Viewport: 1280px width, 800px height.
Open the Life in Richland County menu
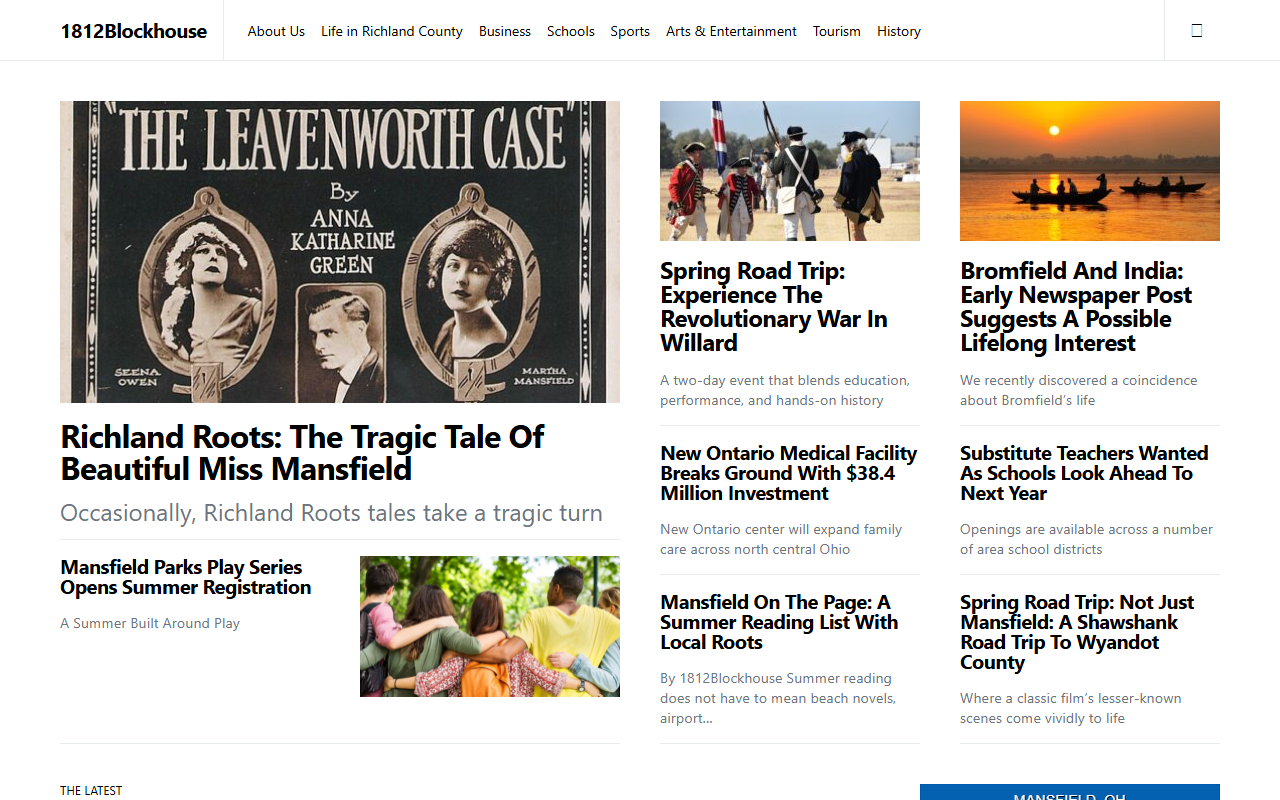coord(392,31)
